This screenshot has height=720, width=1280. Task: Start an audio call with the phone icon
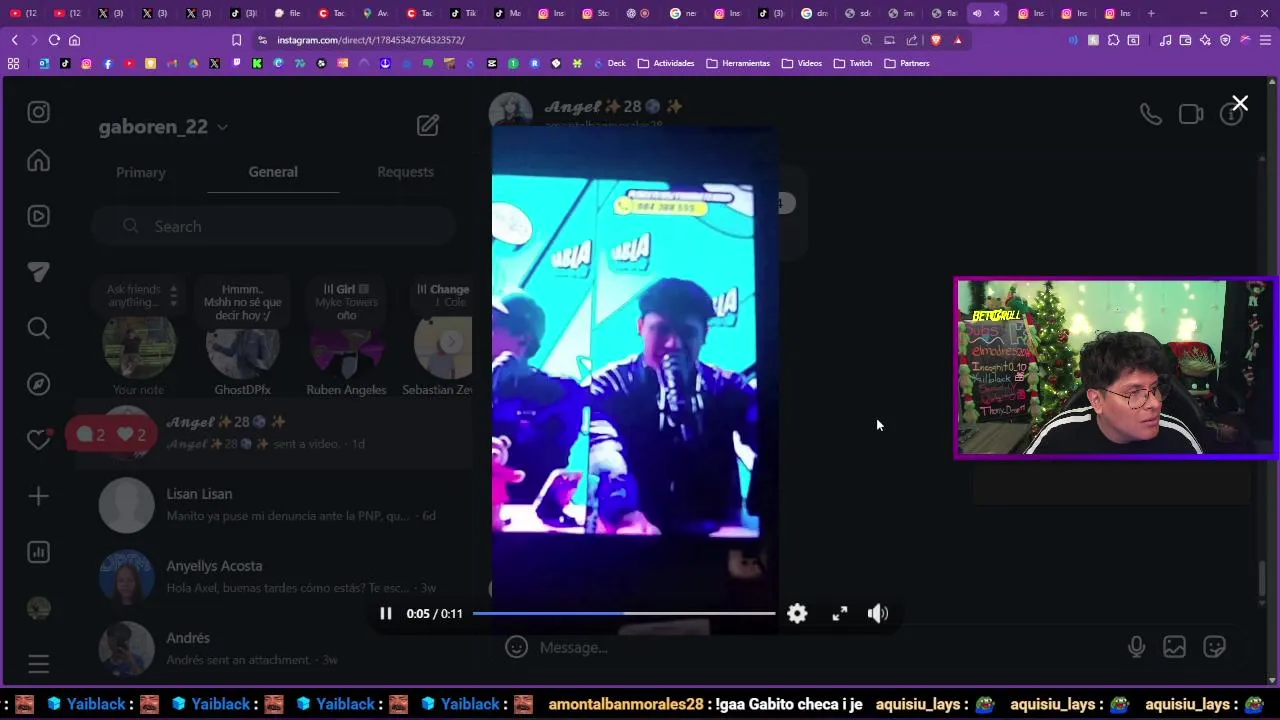1151,114
